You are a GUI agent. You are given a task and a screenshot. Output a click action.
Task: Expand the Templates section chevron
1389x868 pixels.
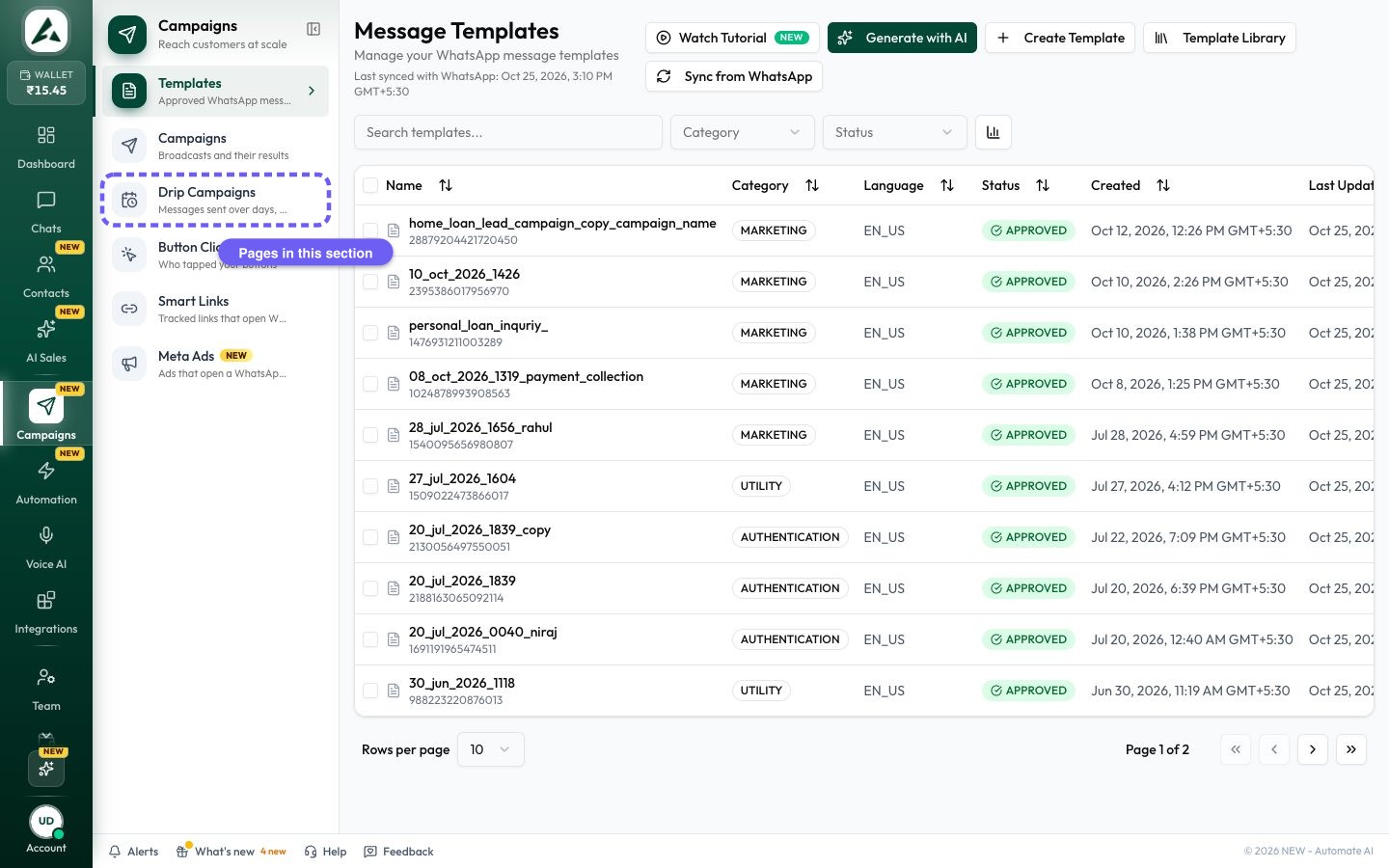tap(312, 91)
